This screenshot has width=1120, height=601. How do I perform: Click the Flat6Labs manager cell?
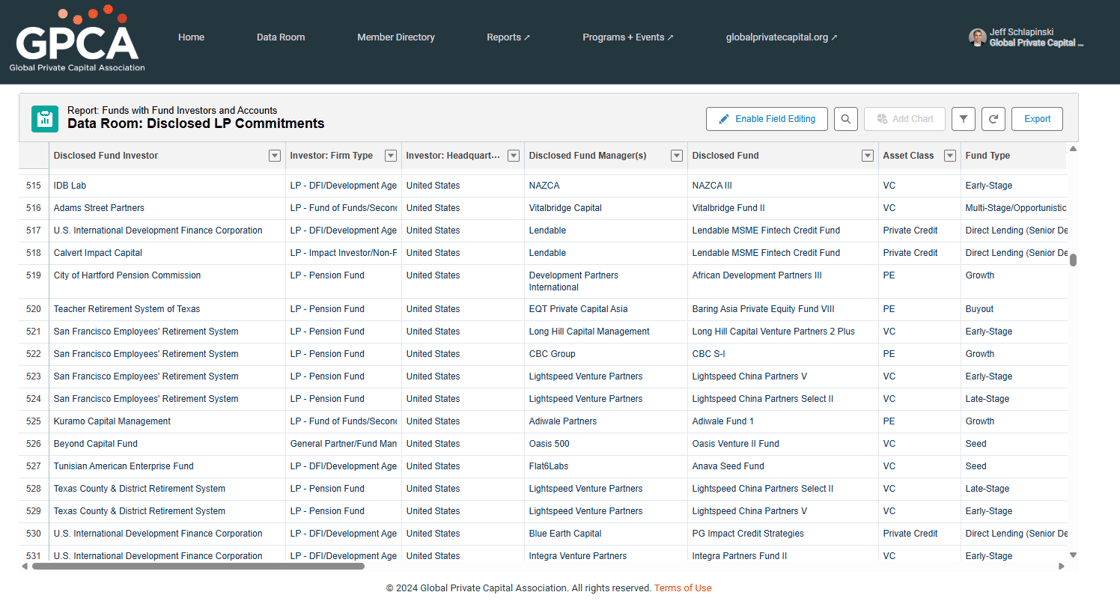606,466
